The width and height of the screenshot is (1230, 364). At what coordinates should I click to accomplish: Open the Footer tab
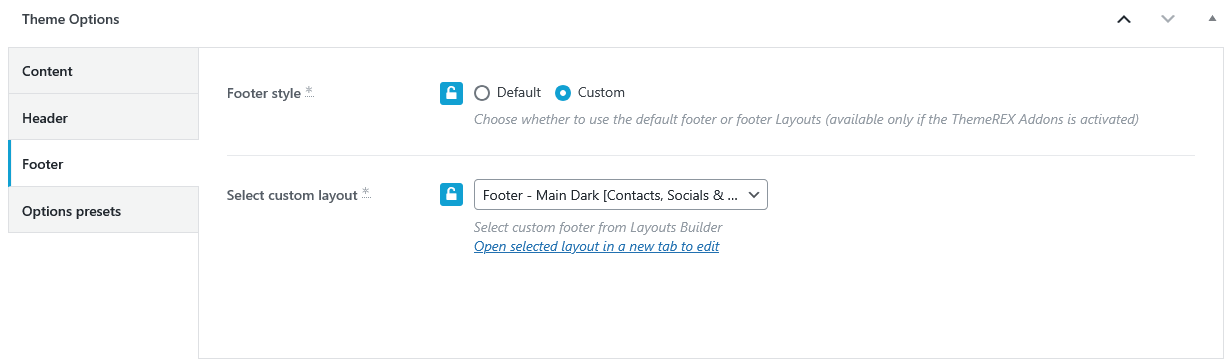104,164
